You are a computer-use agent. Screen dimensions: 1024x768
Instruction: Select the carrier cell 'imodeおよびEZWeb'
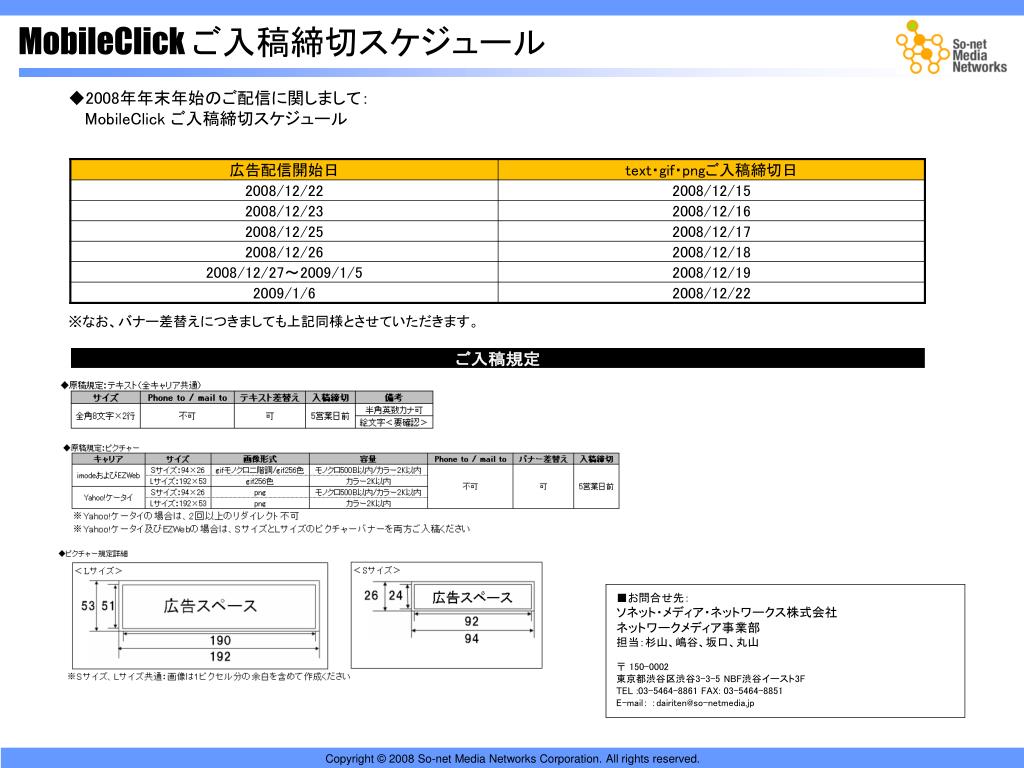108,475
